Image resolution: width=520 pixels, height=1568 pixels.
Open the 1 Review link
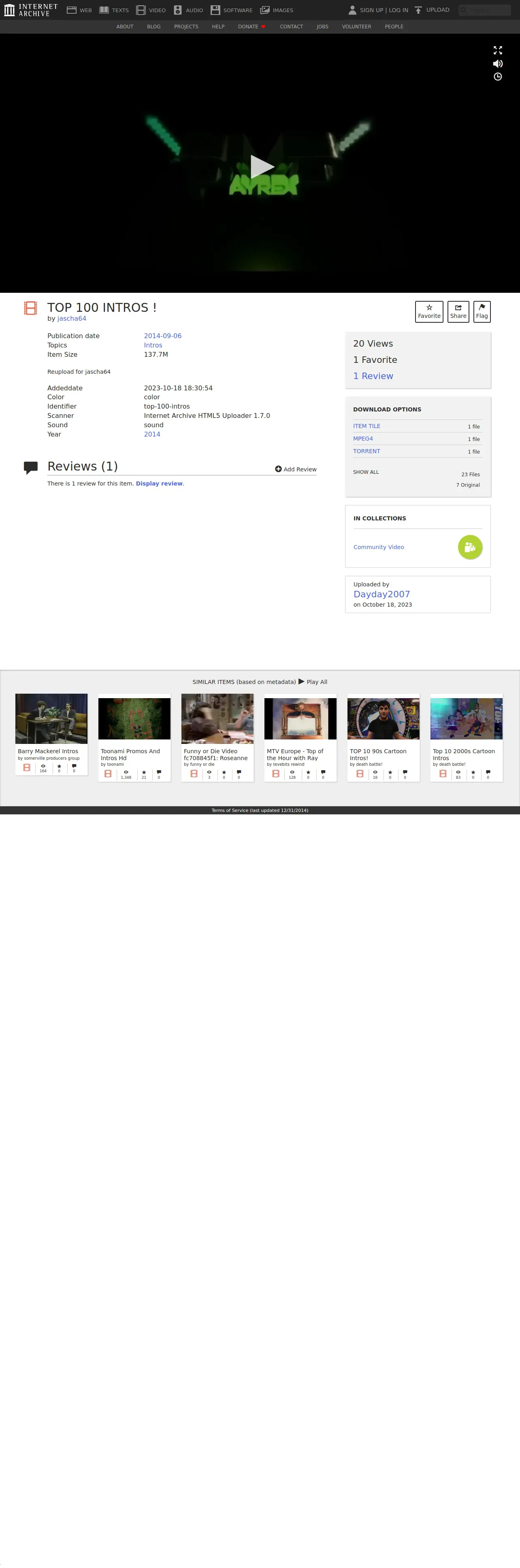[x=373, y=376]
